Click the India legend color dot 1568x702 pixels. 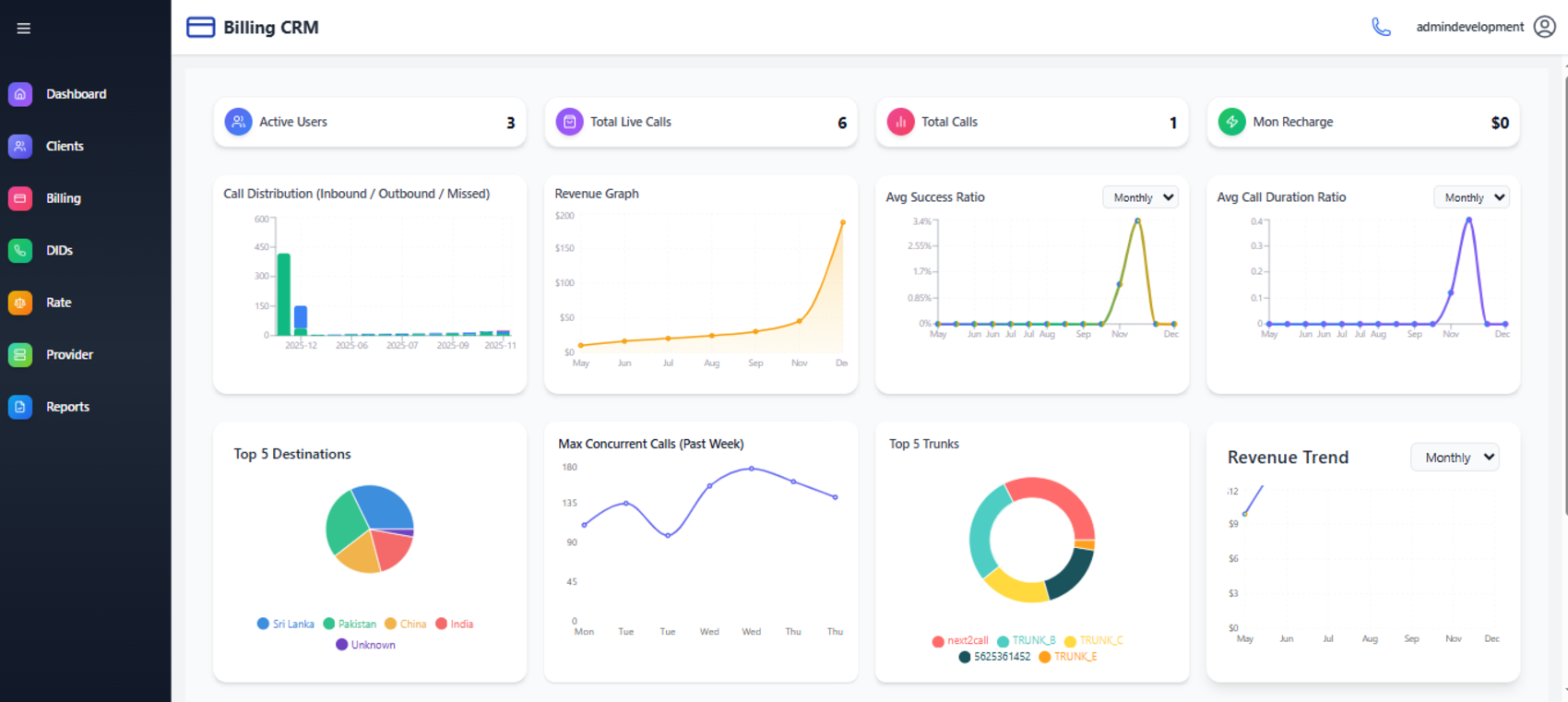(442, 625)
